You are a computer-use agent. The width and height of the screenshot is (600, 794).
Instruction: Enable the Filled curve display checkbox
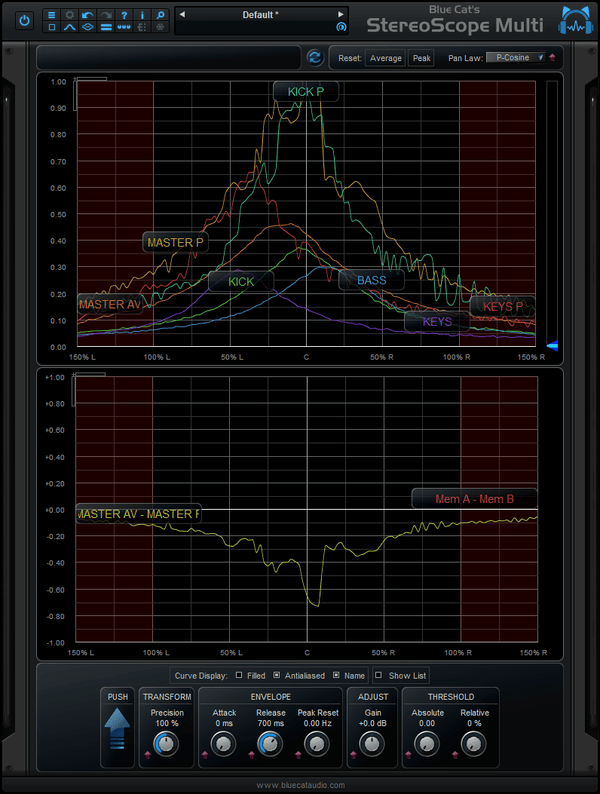[239, 676]
